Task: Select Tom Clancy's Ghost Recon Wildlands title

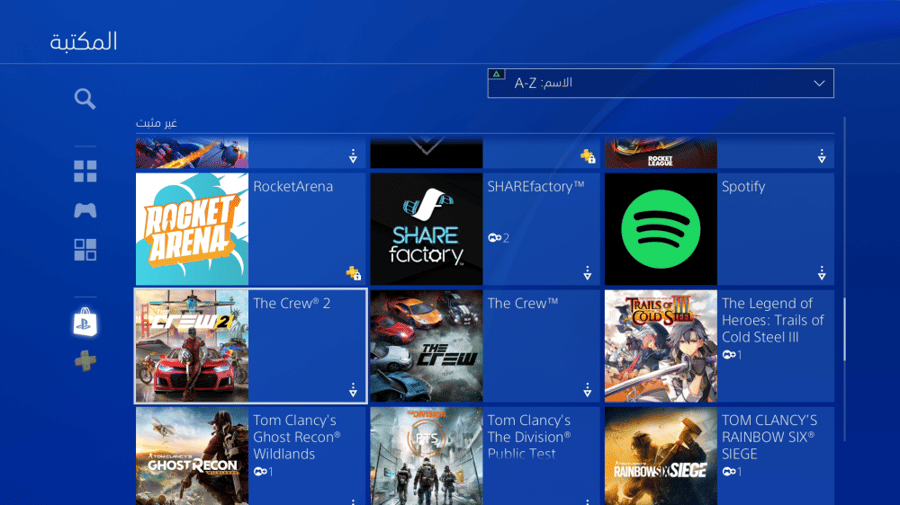Action: (x=297, y=437)
